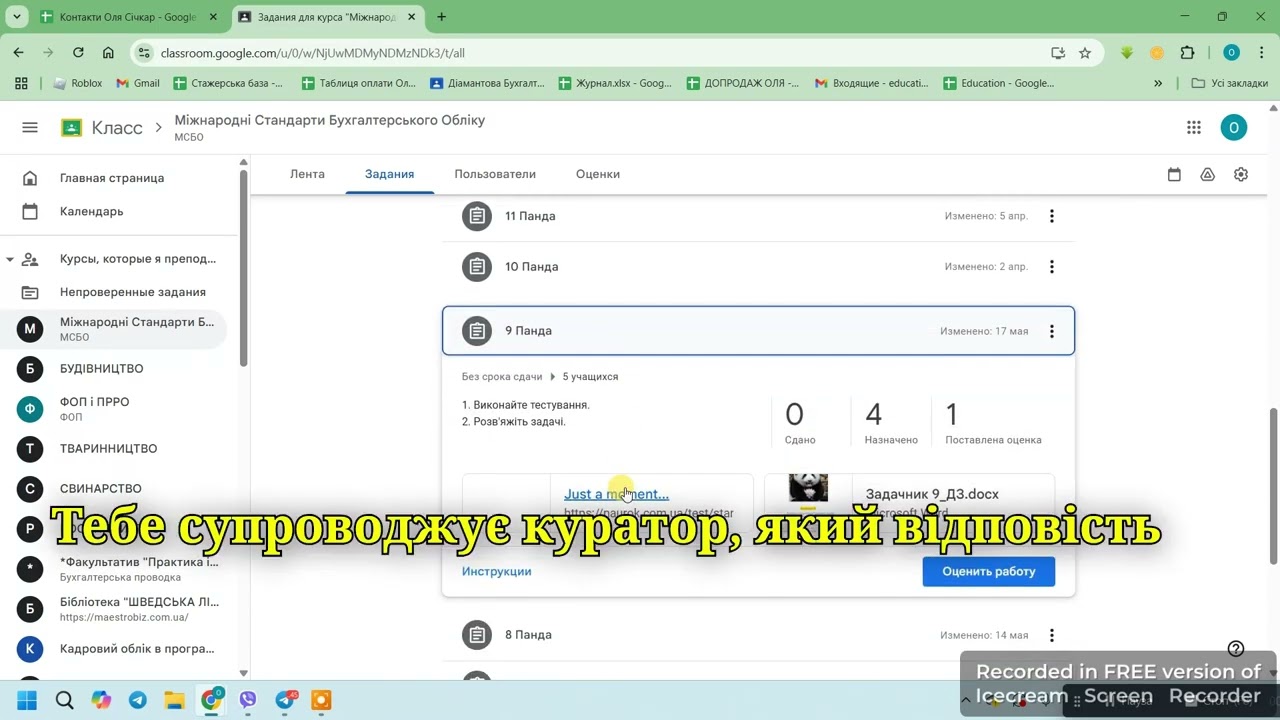This screenshot has height=720, width=1280.
Task: Open the class Drive folder icon
Action: pyautogui.click(x=1207, y=174)
